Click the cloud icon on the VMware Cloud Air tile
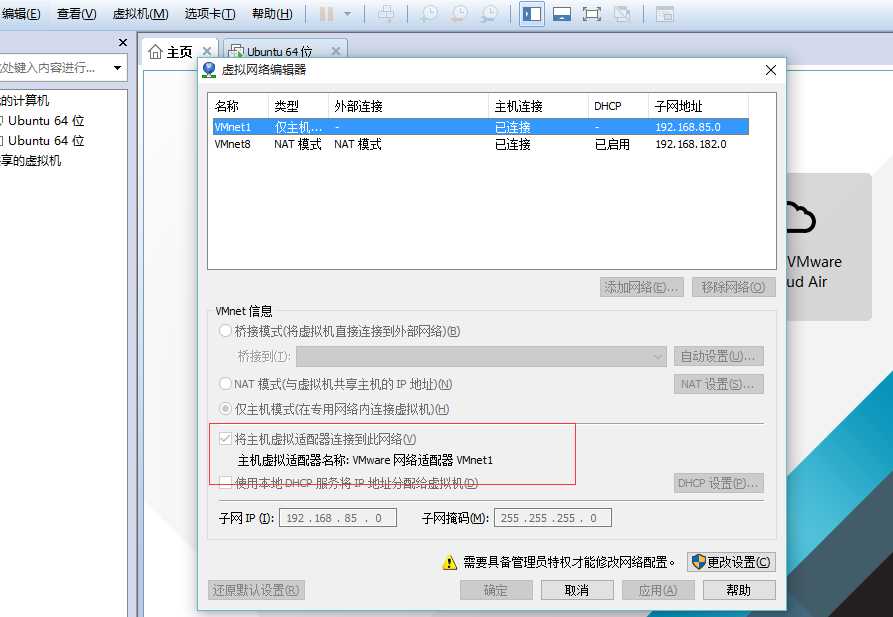Viewport: 893px width, 617px height. pyautogui.click(x=801, y=217)
